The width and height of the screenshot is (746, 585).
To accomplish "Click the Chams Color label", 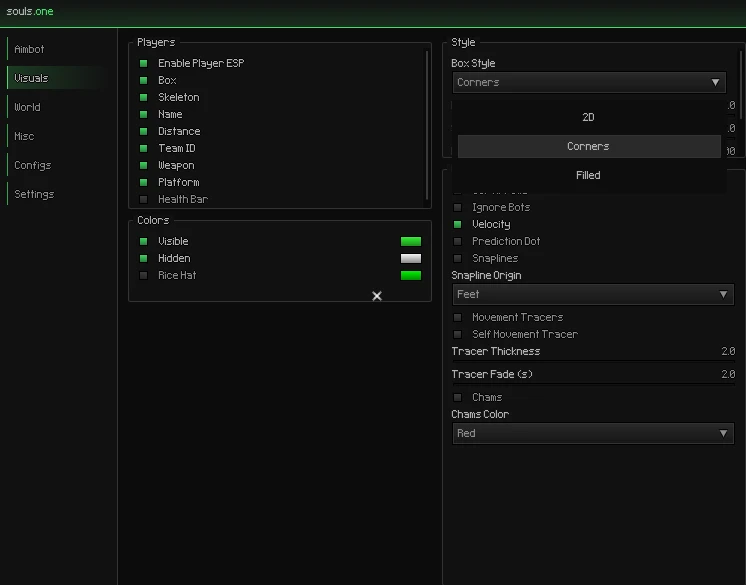I will tap(480, 414).
